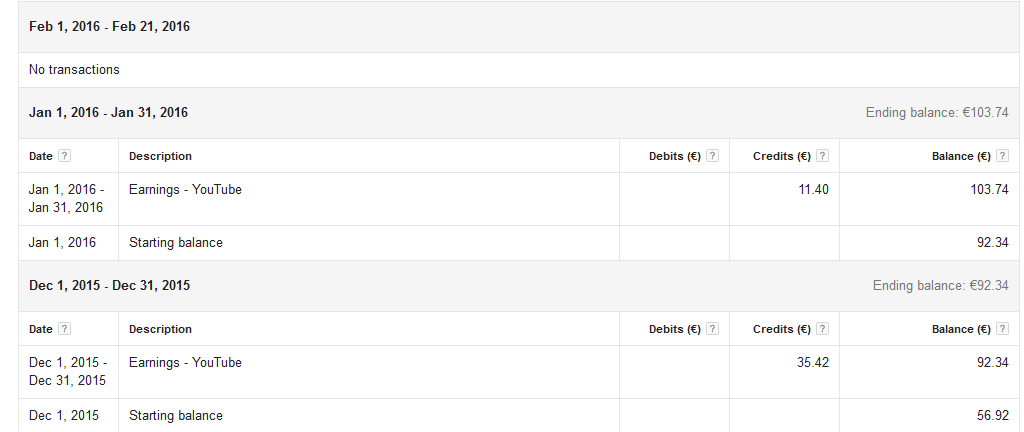Select the 35.42 credits amount
The height and width of the screenshot is (432, 1024).
click(x=812, y=362)
